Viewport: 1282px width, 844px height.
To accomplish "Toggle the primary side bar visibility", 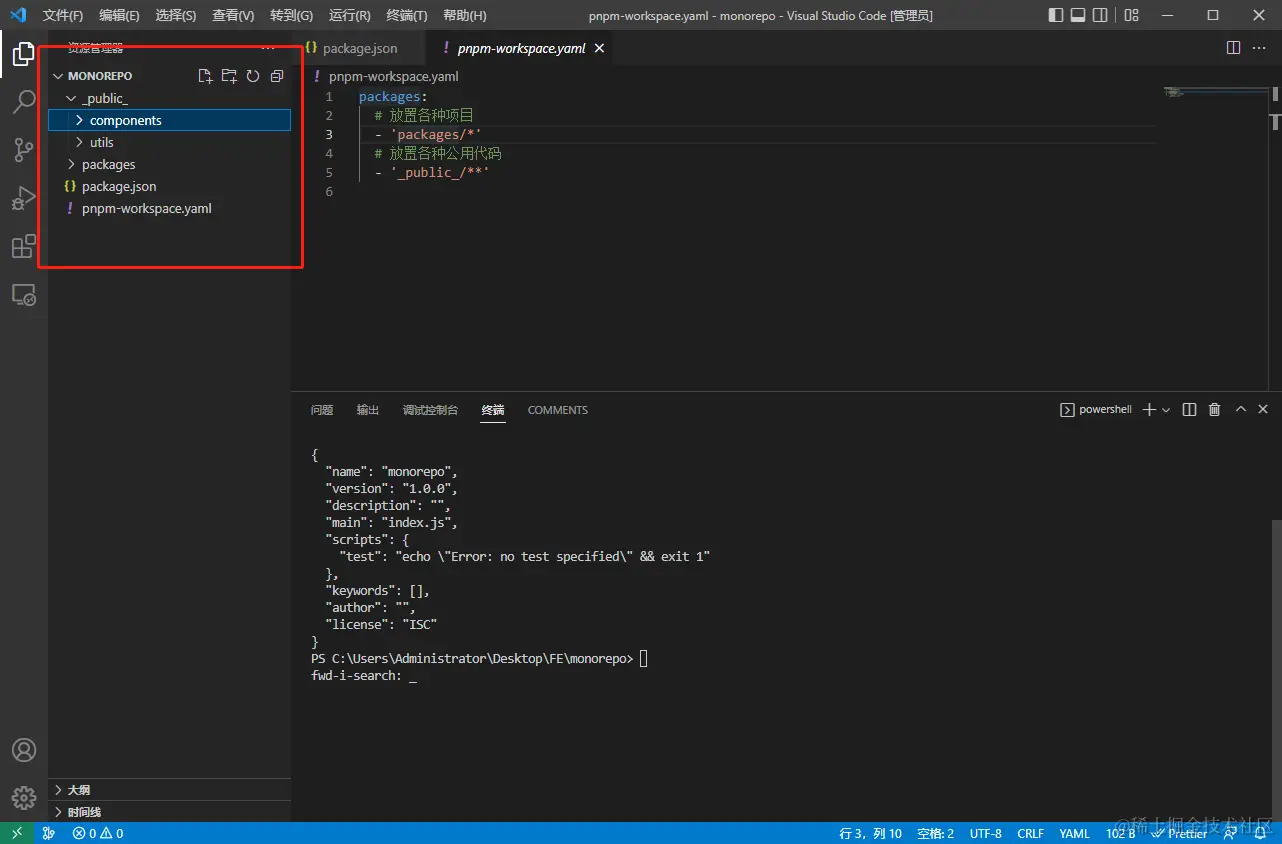I will click(x=1056, y=15).
